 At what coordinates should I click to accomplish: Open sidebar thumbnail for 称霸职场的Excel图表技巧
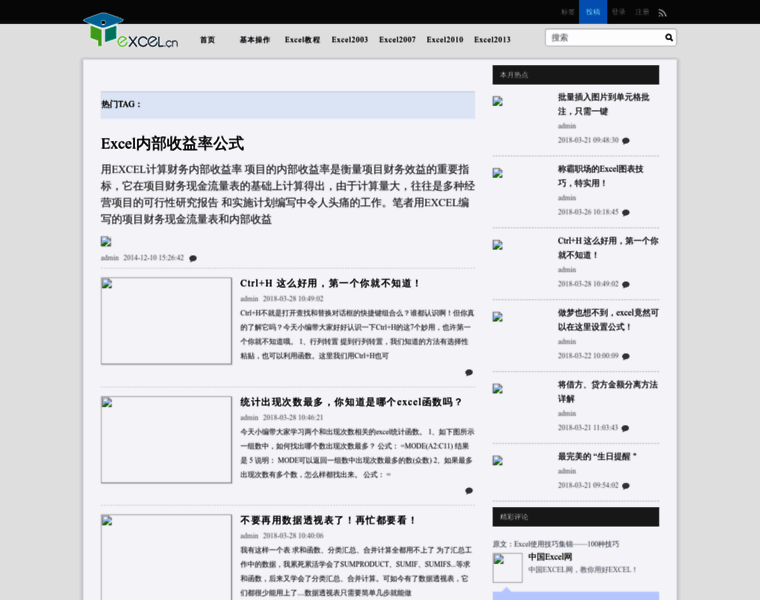498,173
